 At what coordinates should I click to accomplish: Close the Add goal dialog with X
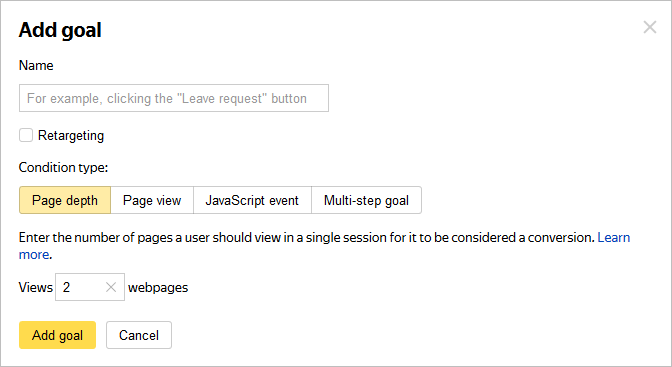[x=650, y=27]
